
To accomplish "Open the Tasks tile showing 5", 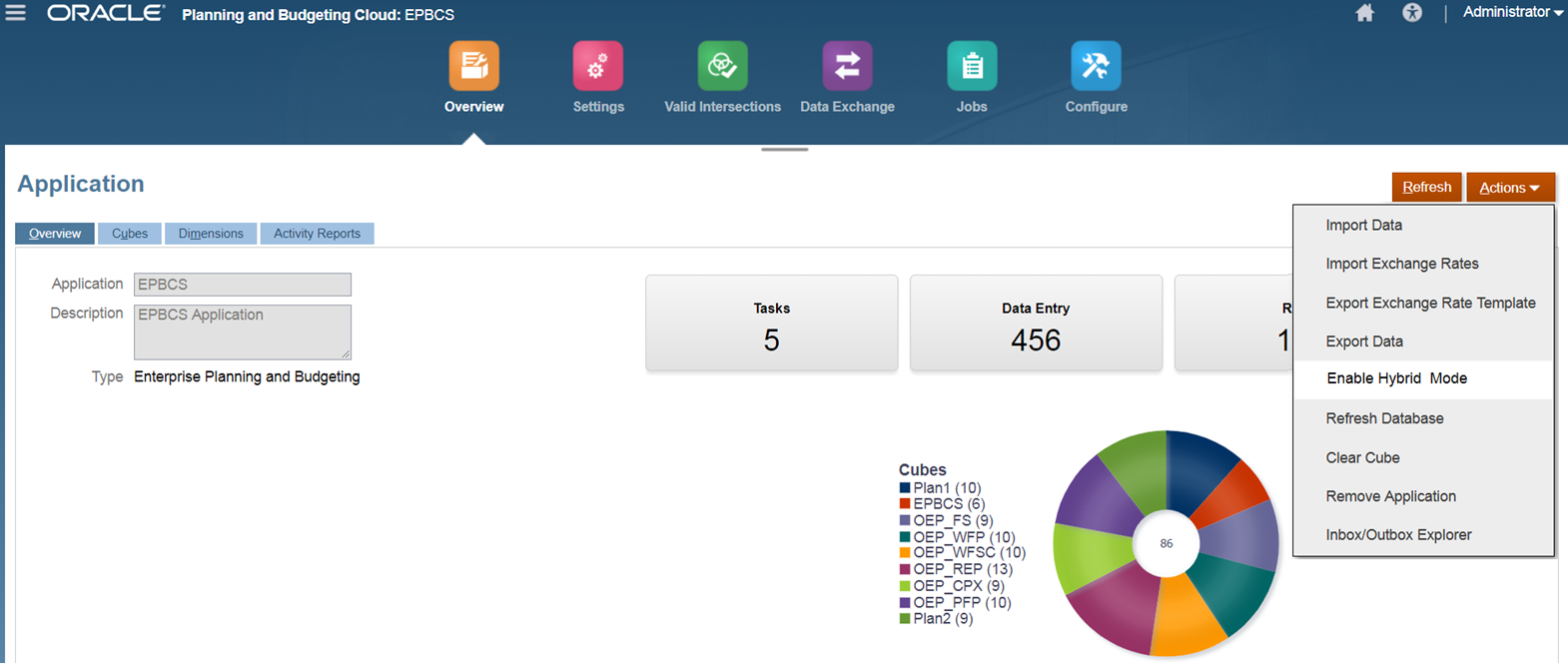I will [772, 324].
